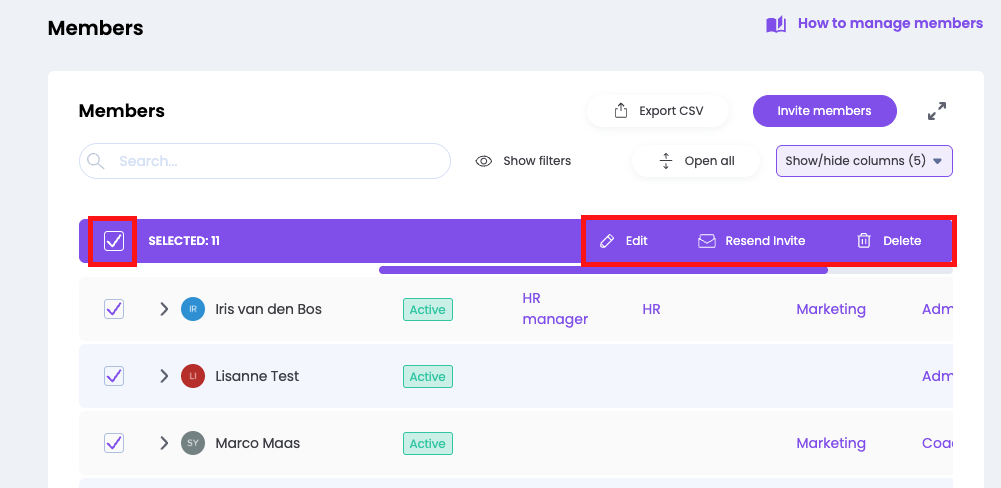Viewport: 1001px width, 488px height.
Task: Open Show/hide columns dropdown
Action: click(864, 161)
